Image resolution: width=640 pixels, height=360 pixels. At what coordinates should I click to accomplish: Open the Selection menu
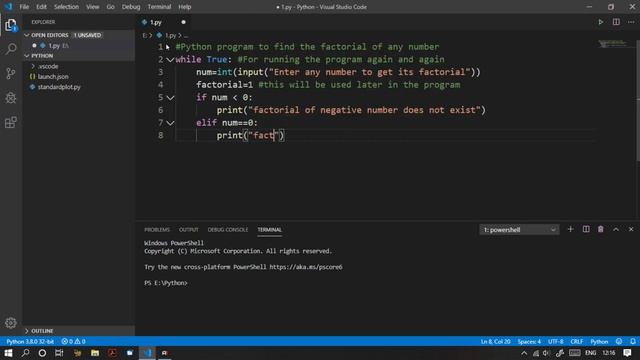coord(66,7)
